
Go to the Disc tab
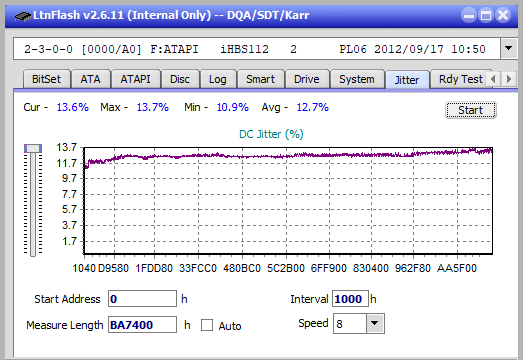tap(180, 79)
